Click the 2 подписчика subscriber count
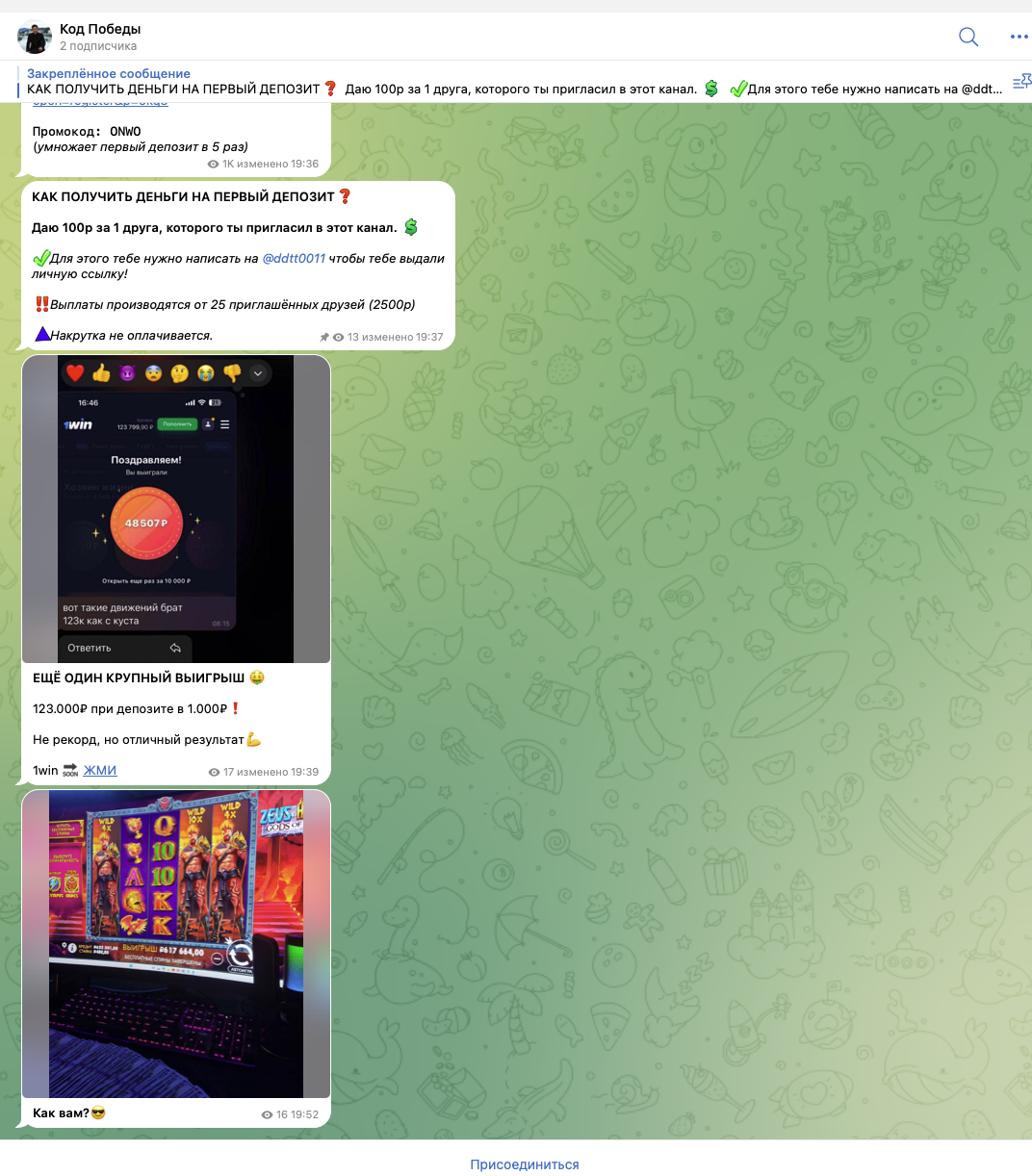Screen dimensions: 1032x1176 click(x=98, y=46)
